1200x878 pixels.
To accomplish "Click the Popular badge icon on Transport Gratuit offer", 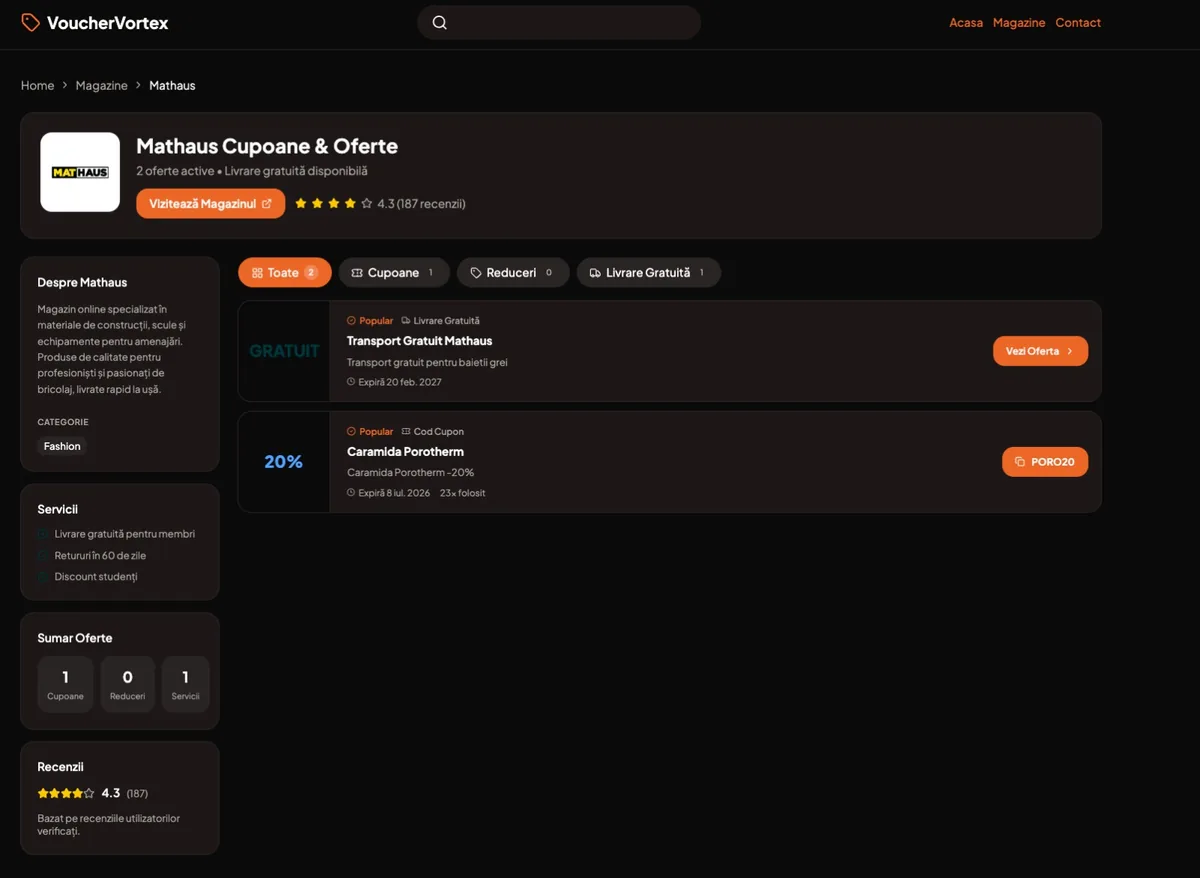I will 351,321.
